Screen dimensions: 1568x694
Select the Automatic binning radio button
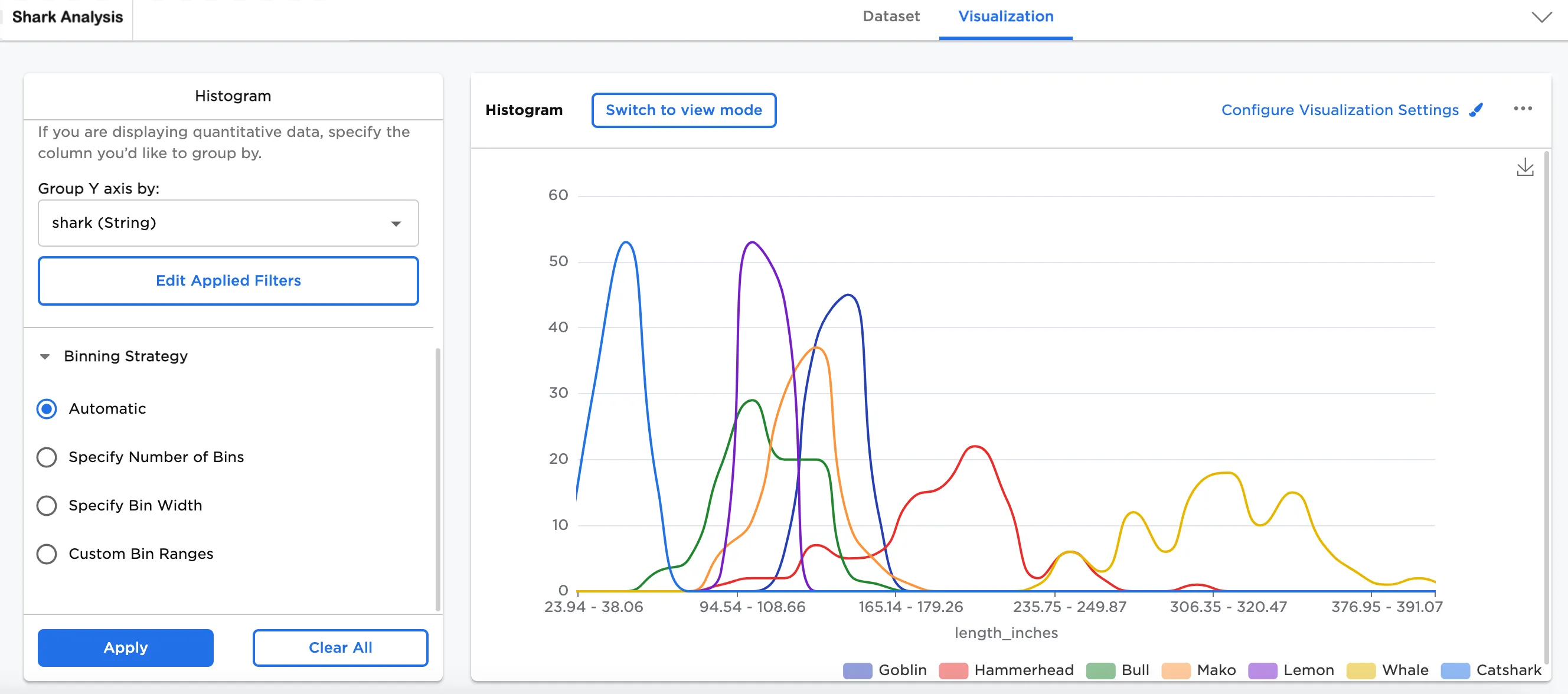47,409
